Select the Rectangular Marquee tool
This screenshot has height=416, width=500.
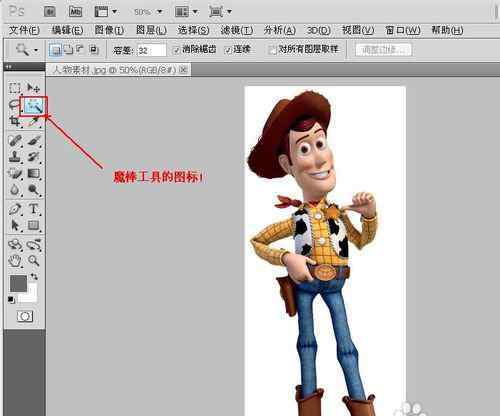15,88
